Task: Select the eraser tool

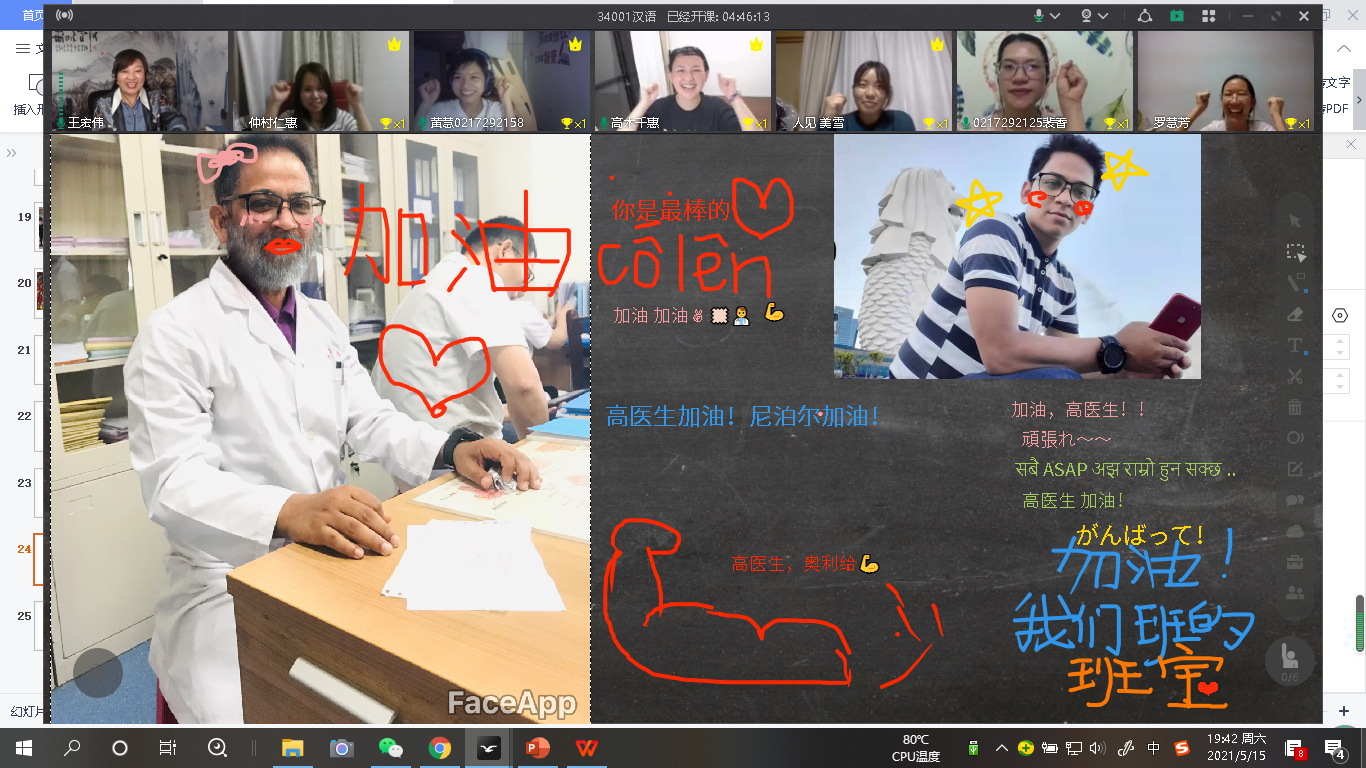Action: (x=1295, y=314)
